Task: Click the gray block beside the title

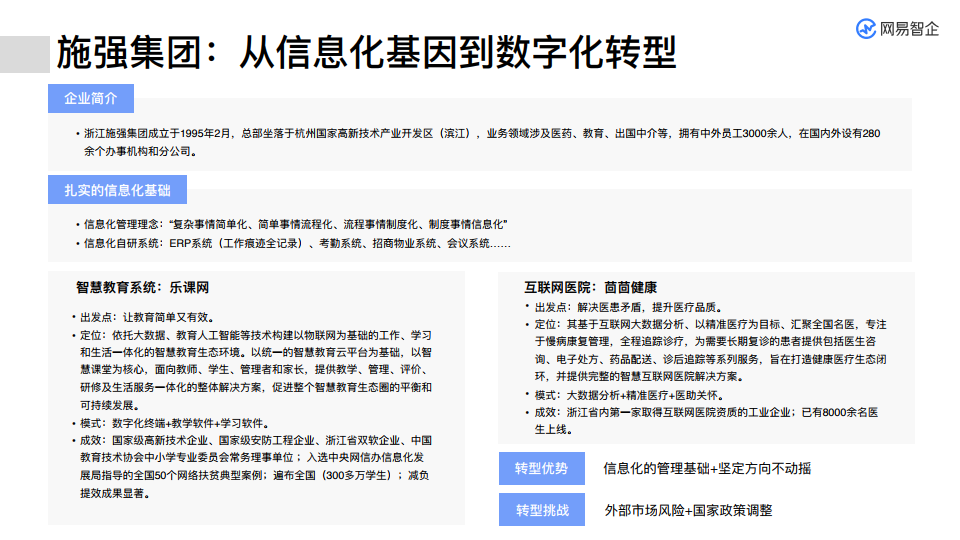Action: coord(25,54)
